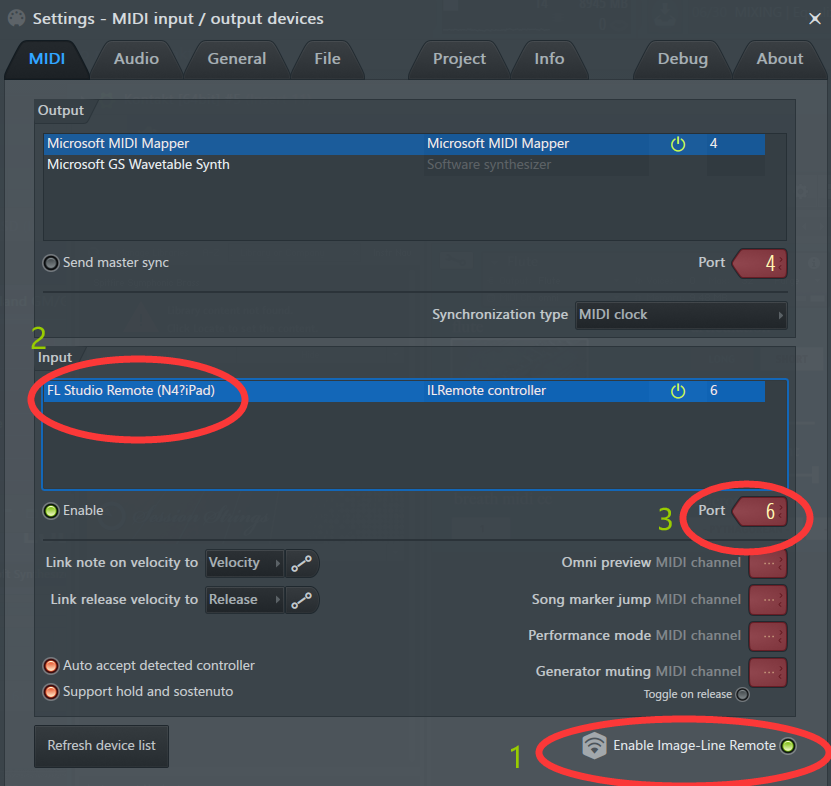Open the About tab

[780, 59]
